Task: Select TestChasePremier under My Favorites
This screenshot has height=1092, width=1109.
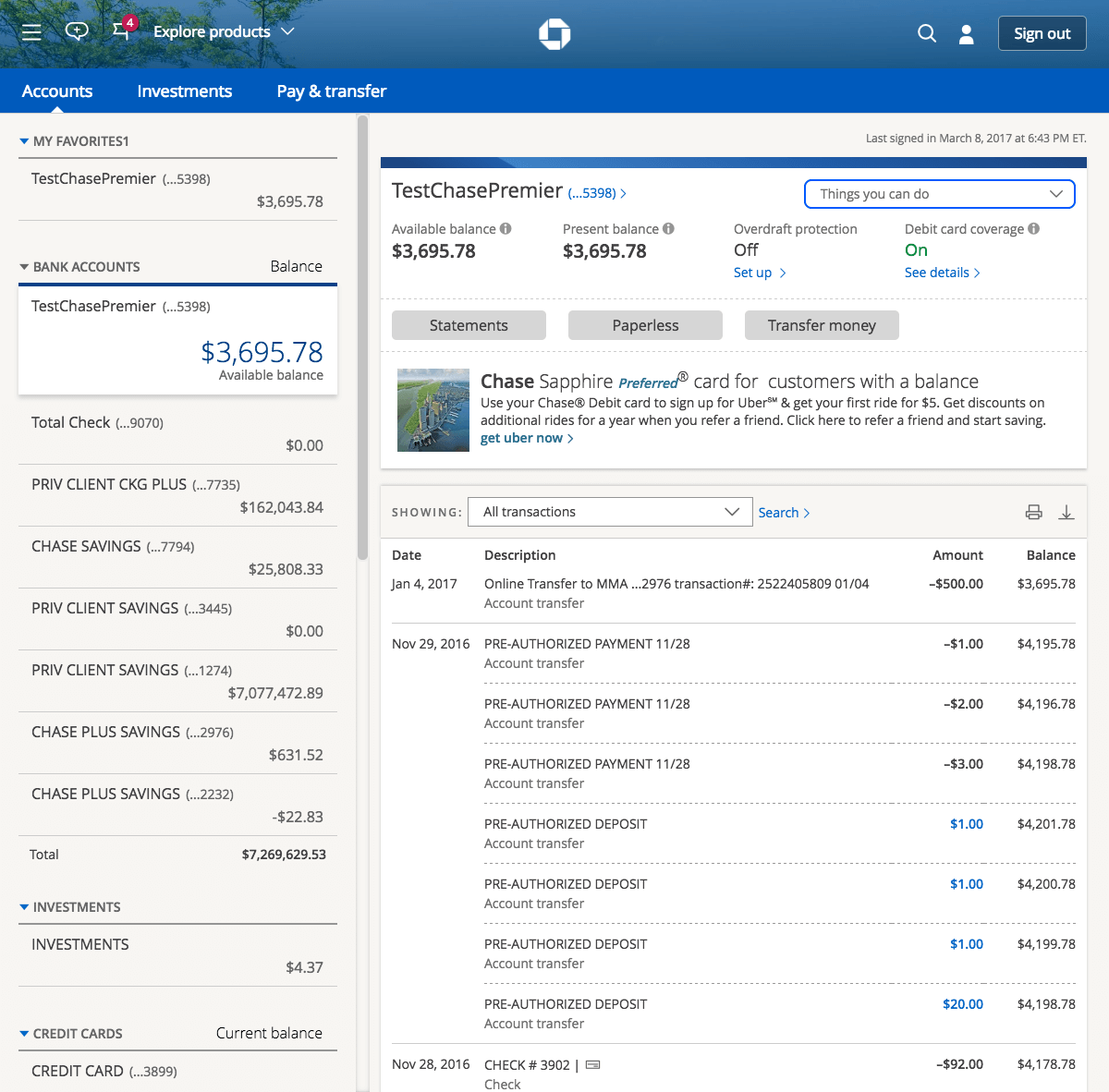Action: (177, 189)
